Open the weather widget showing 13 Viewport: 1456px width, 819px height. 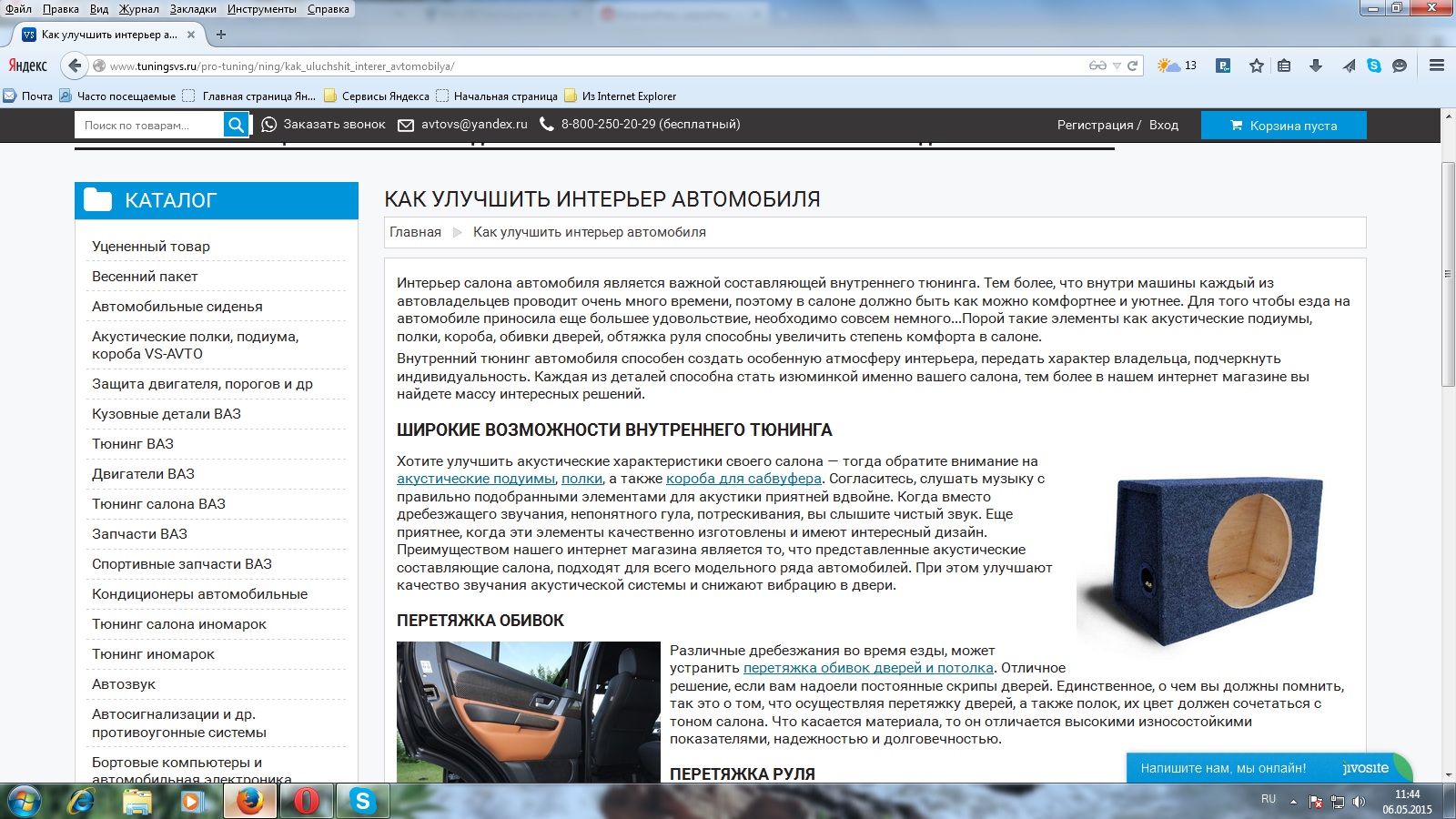click(x=1177, y=66)
